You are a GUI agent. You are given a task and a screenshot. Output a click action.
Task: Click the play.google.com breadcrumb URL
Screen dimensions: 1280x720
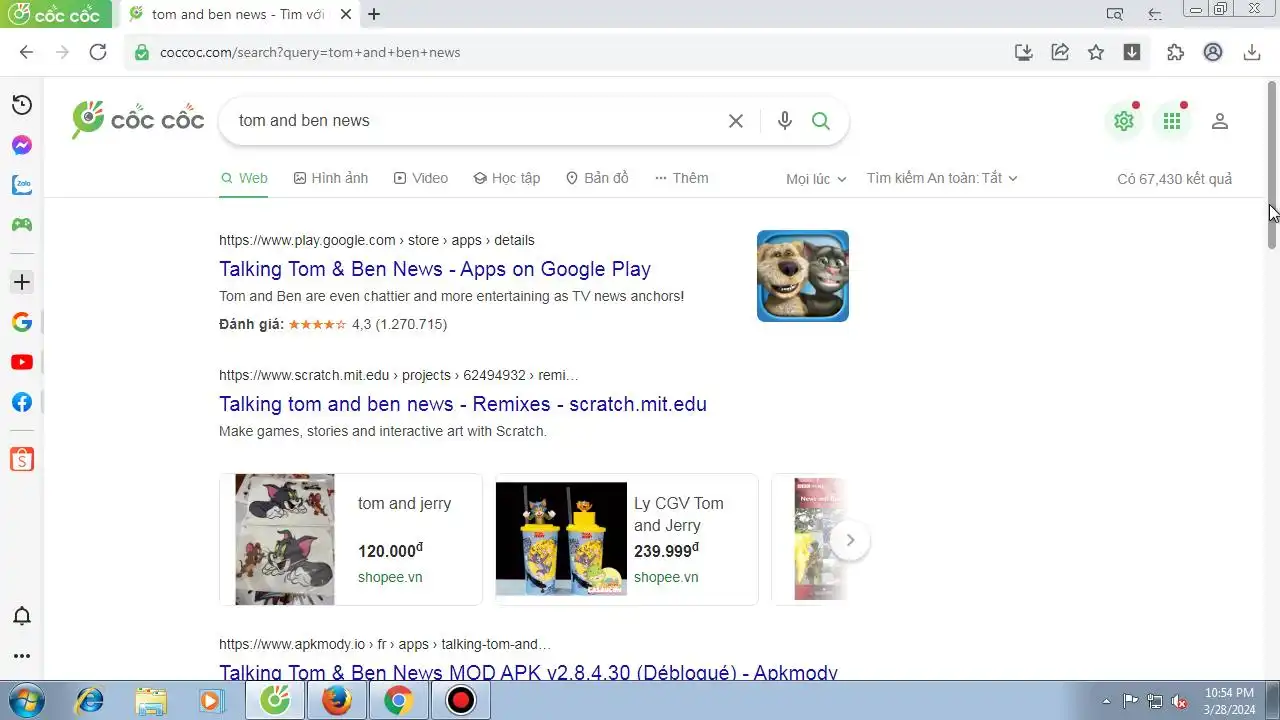376,240
